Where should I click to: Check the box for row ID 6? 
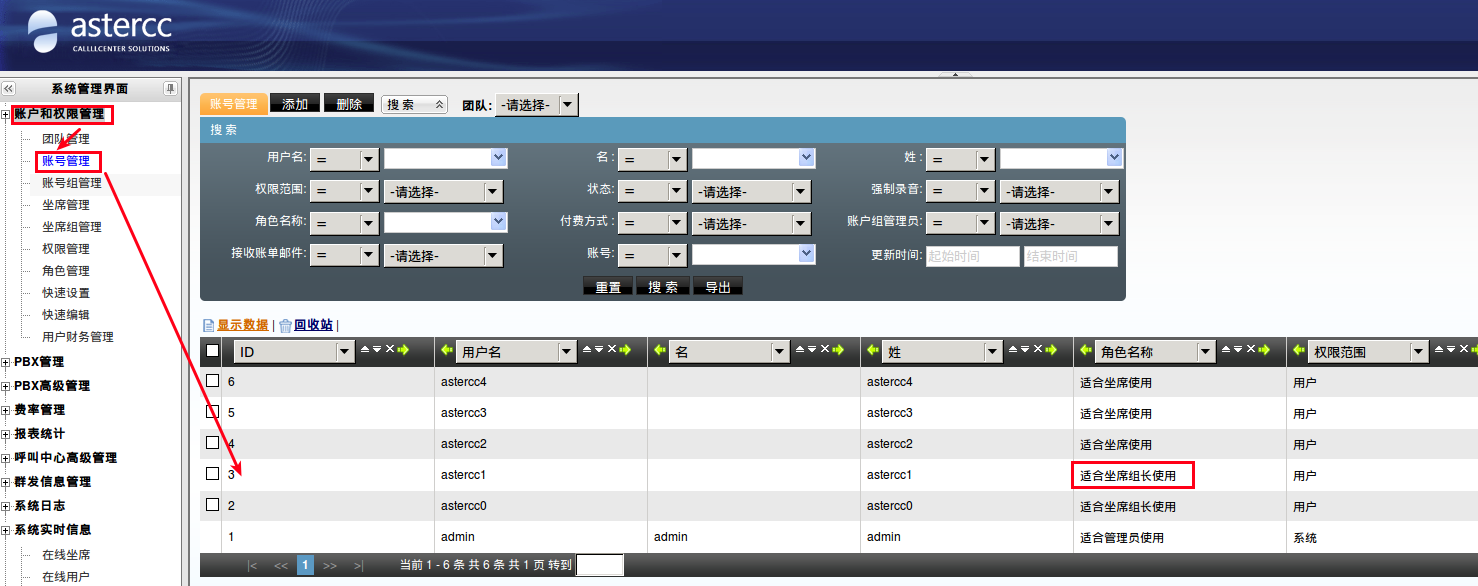pos(212,381)
